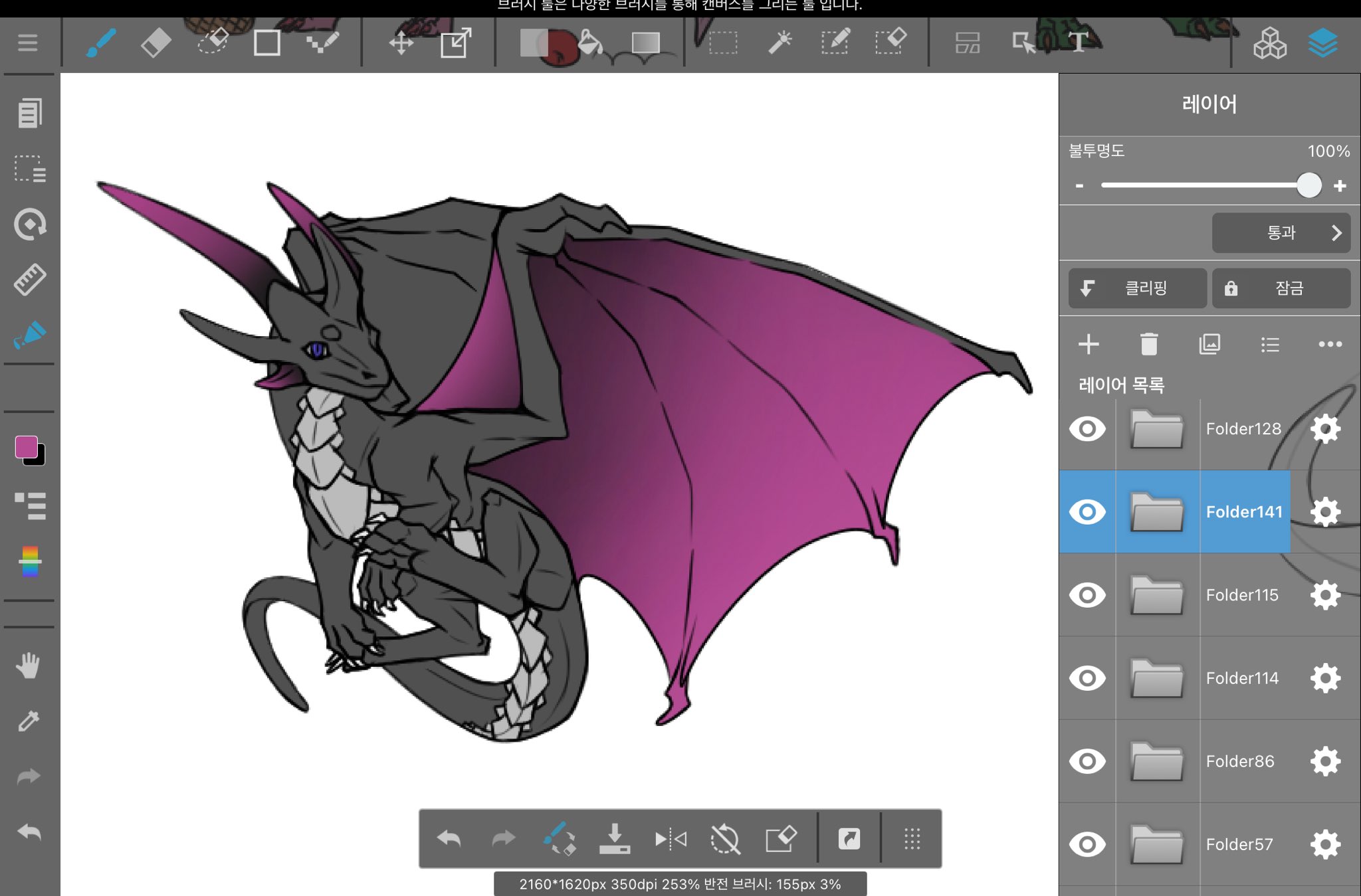
Task: Open the Materials cubes panel icon
Action: 1269,43
